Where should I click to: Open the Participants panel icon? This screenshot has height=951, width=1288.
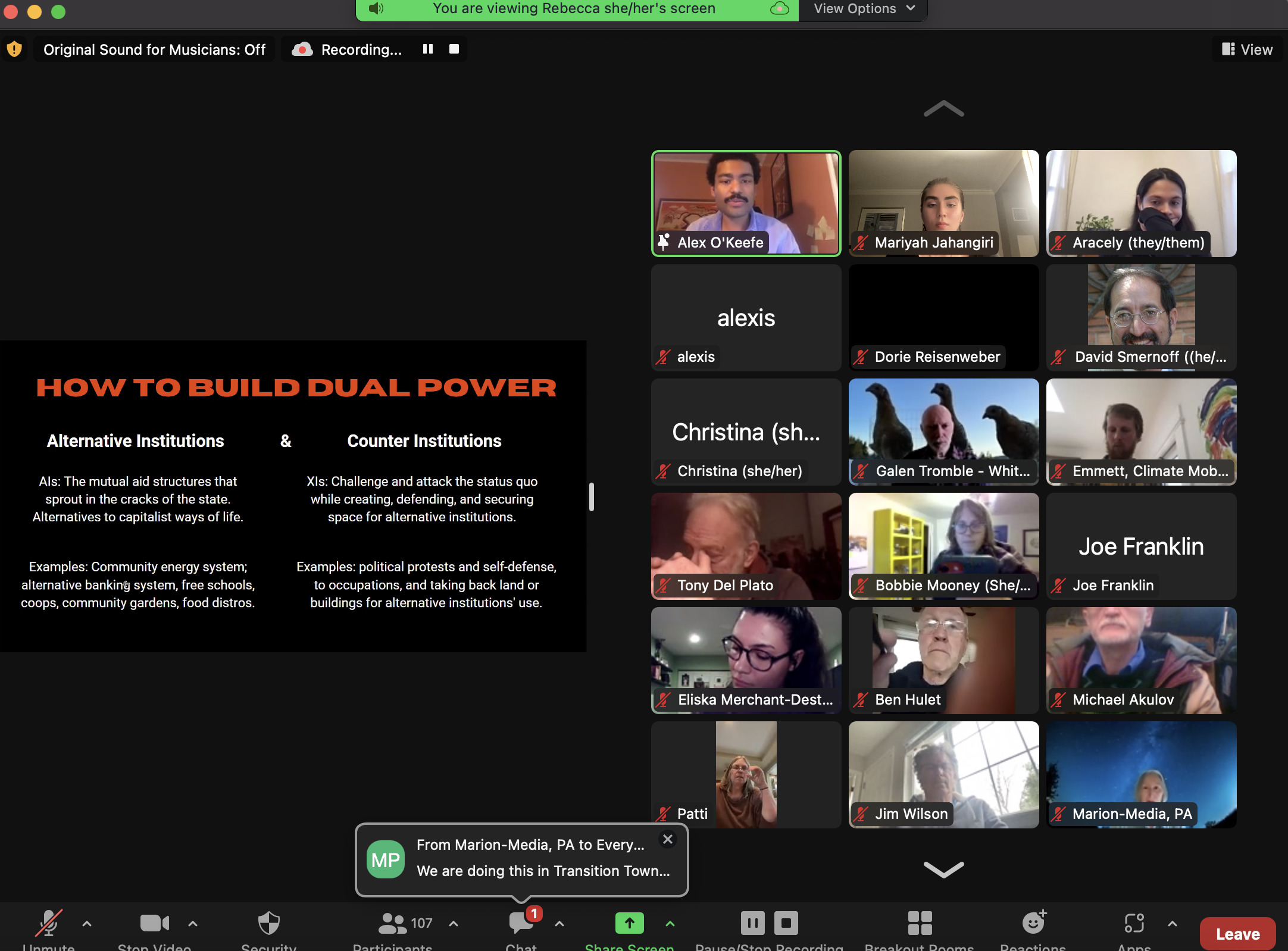(x=392, y=923)
